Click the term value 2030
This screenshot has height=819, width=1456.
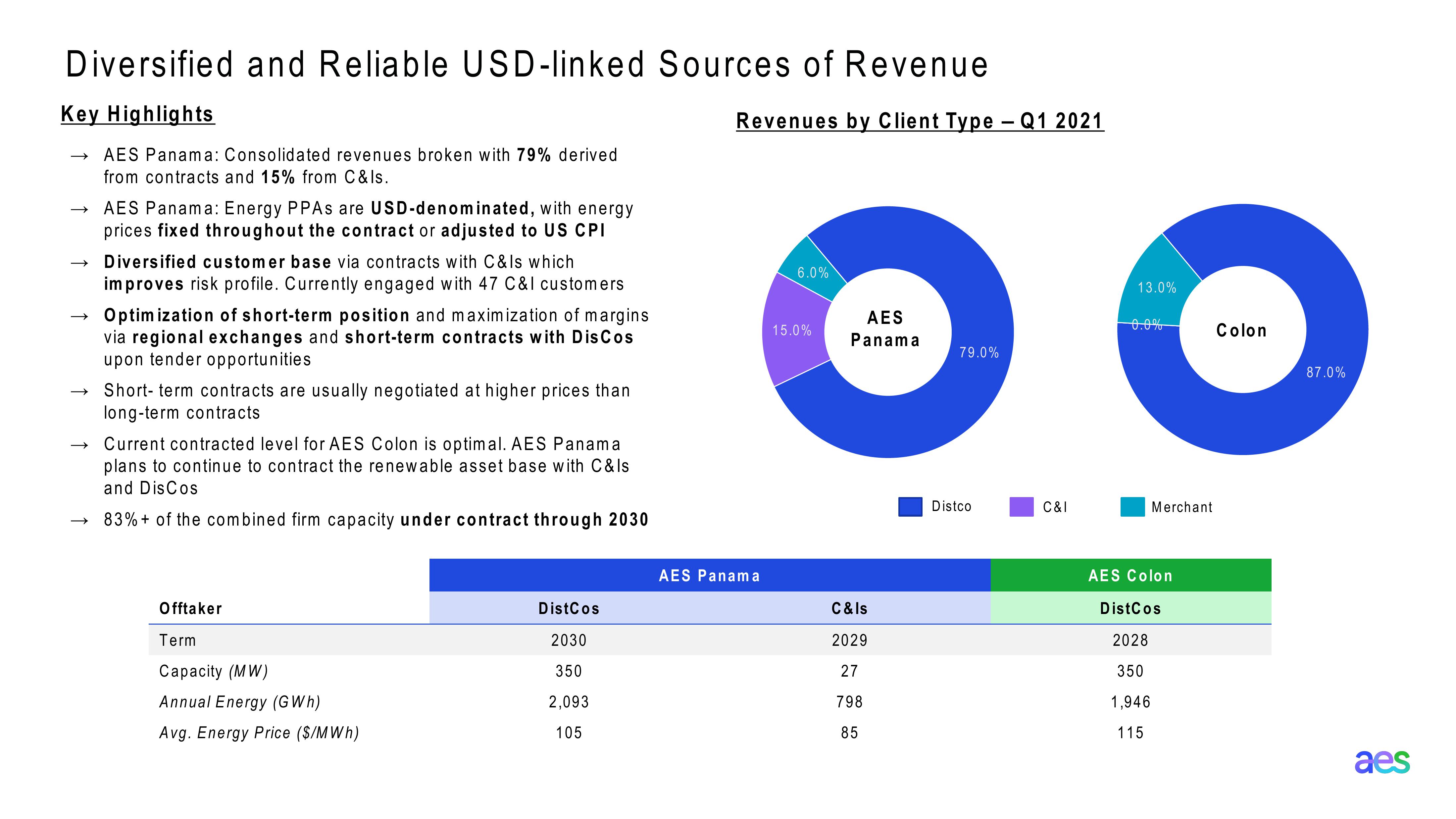pyautogui.click(x=569, y=640)
